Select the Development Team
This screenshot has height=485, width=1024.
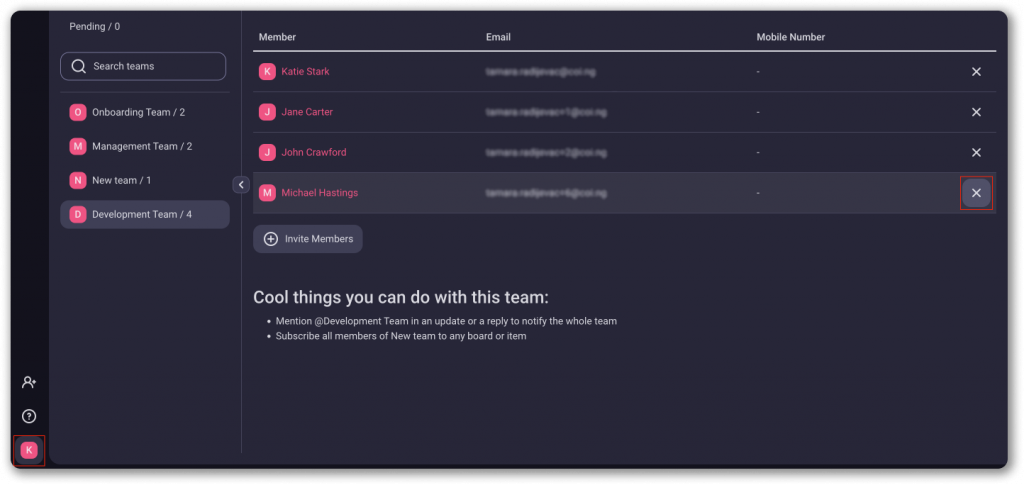point(142,215)
